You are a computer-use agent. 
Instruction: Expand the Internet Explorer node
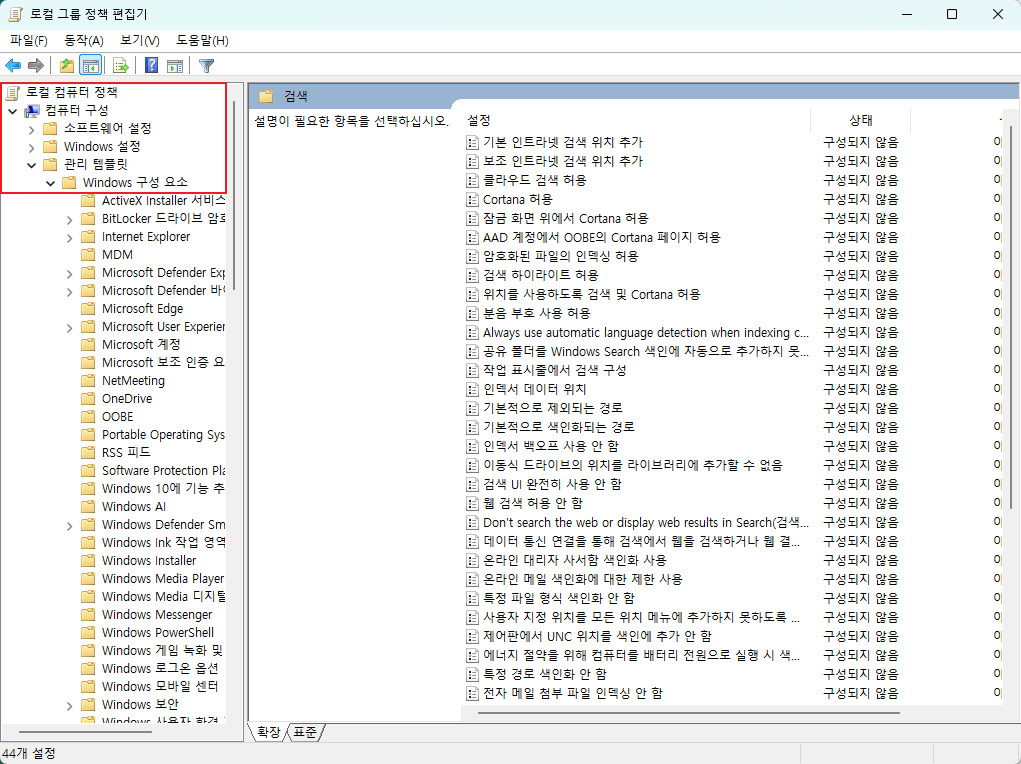69,238
